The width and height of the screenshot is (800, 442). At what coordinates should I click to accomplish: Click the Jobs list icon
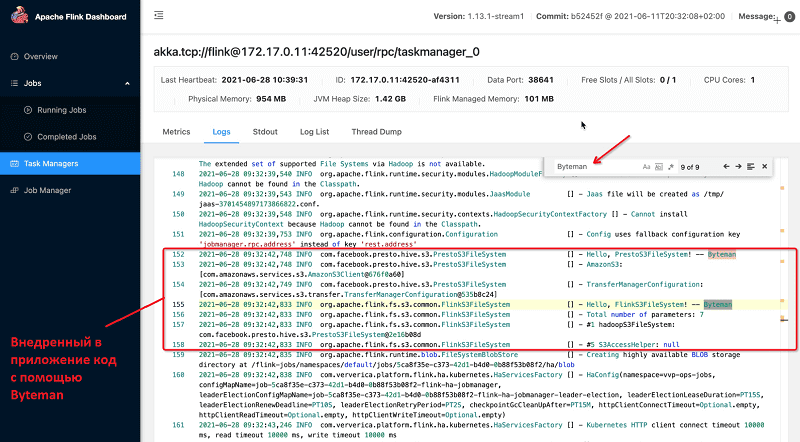click(x=14, y=83)
